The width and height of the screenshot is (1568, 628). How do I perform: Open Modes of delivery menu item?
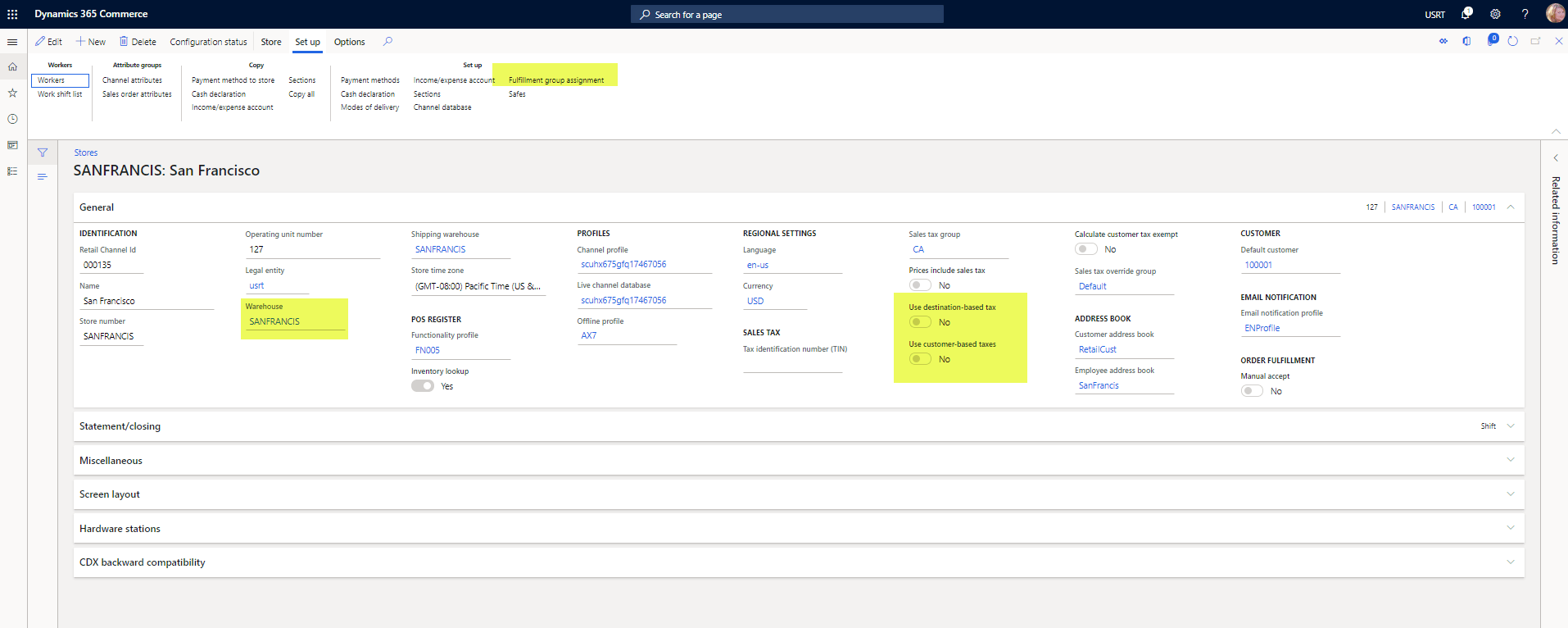click(x=370, y=107)
